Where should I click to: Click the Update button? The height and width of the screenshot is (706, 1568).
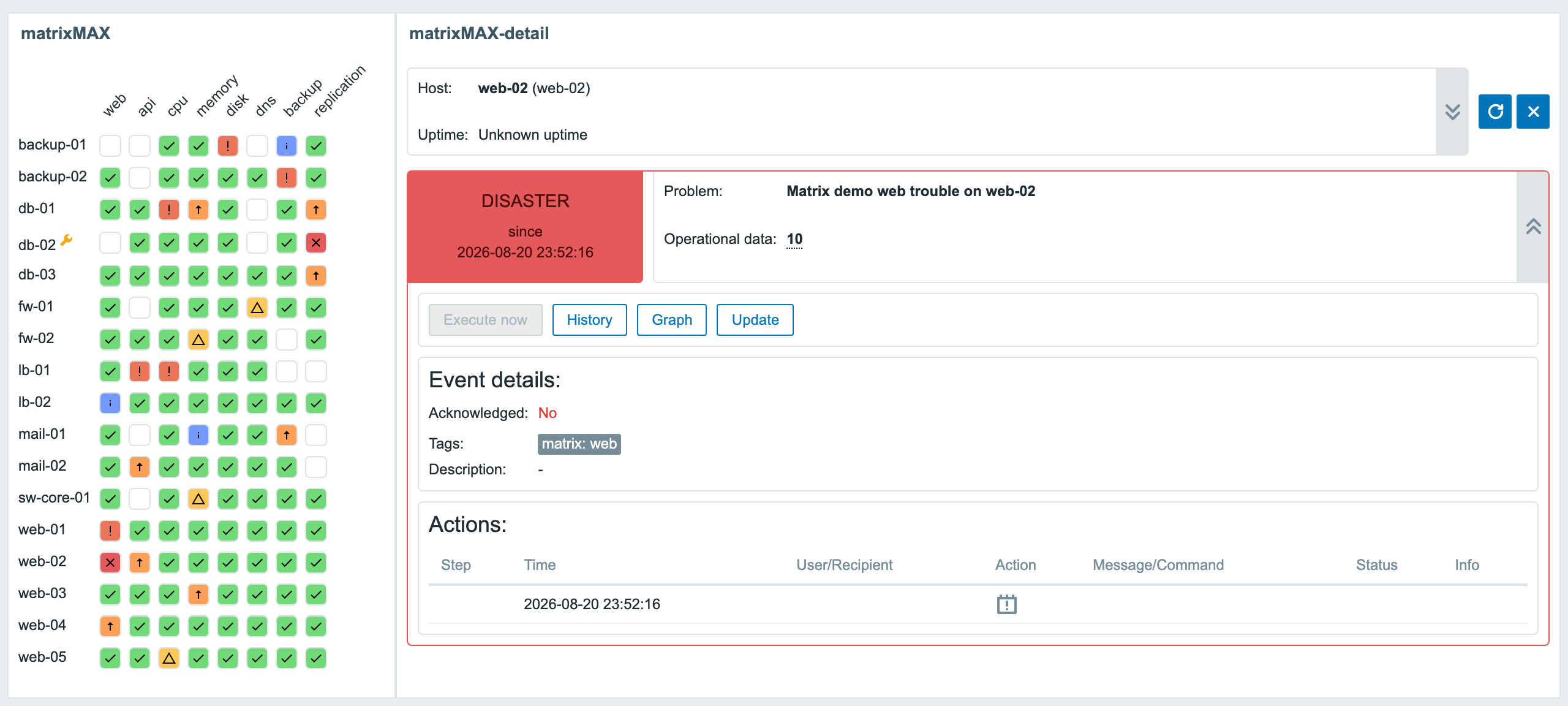pyautogui.click(x=755, y=320)
